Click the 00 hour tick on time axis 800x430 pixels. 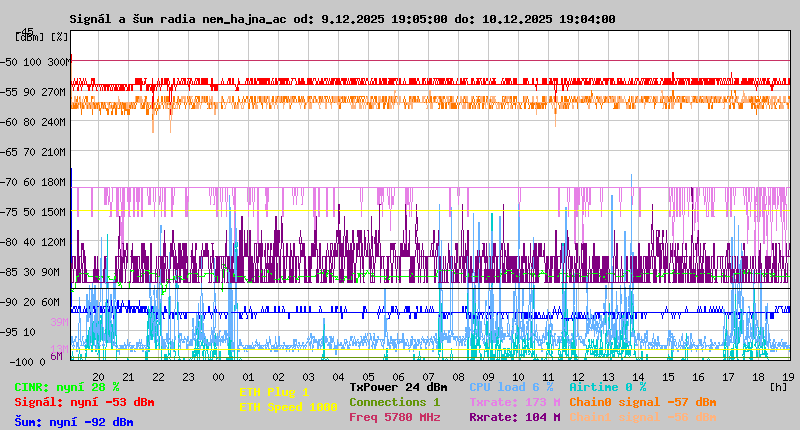218,376
